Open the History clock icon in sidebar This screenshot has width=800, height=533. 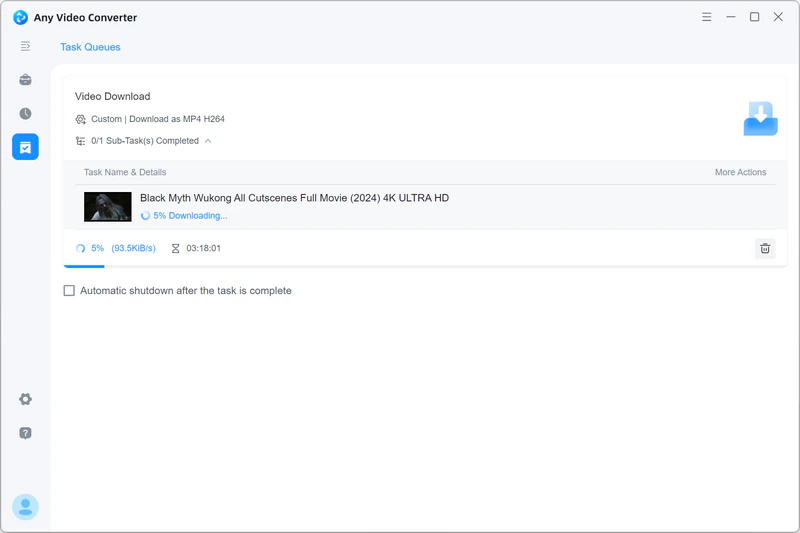pyautogui.click(x=25, y=114)
